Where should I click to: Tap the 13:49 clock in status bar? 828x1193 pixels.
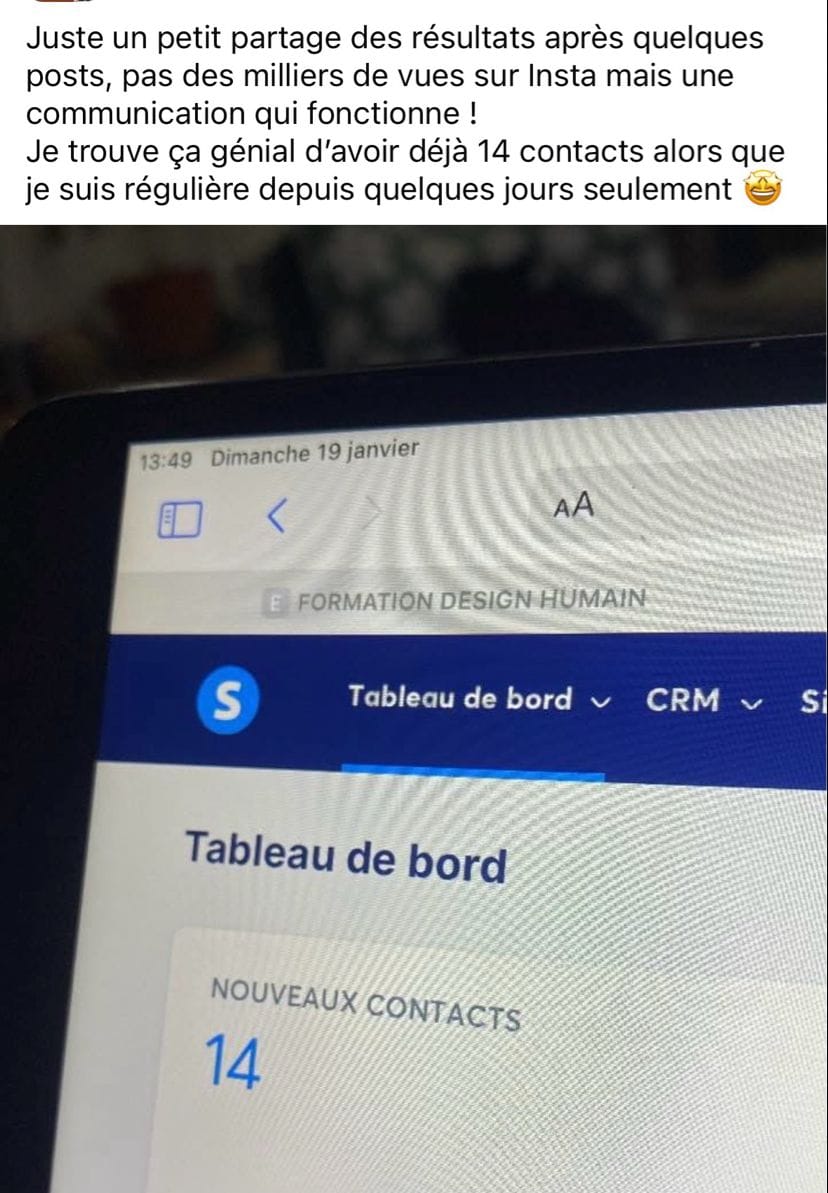166,461
